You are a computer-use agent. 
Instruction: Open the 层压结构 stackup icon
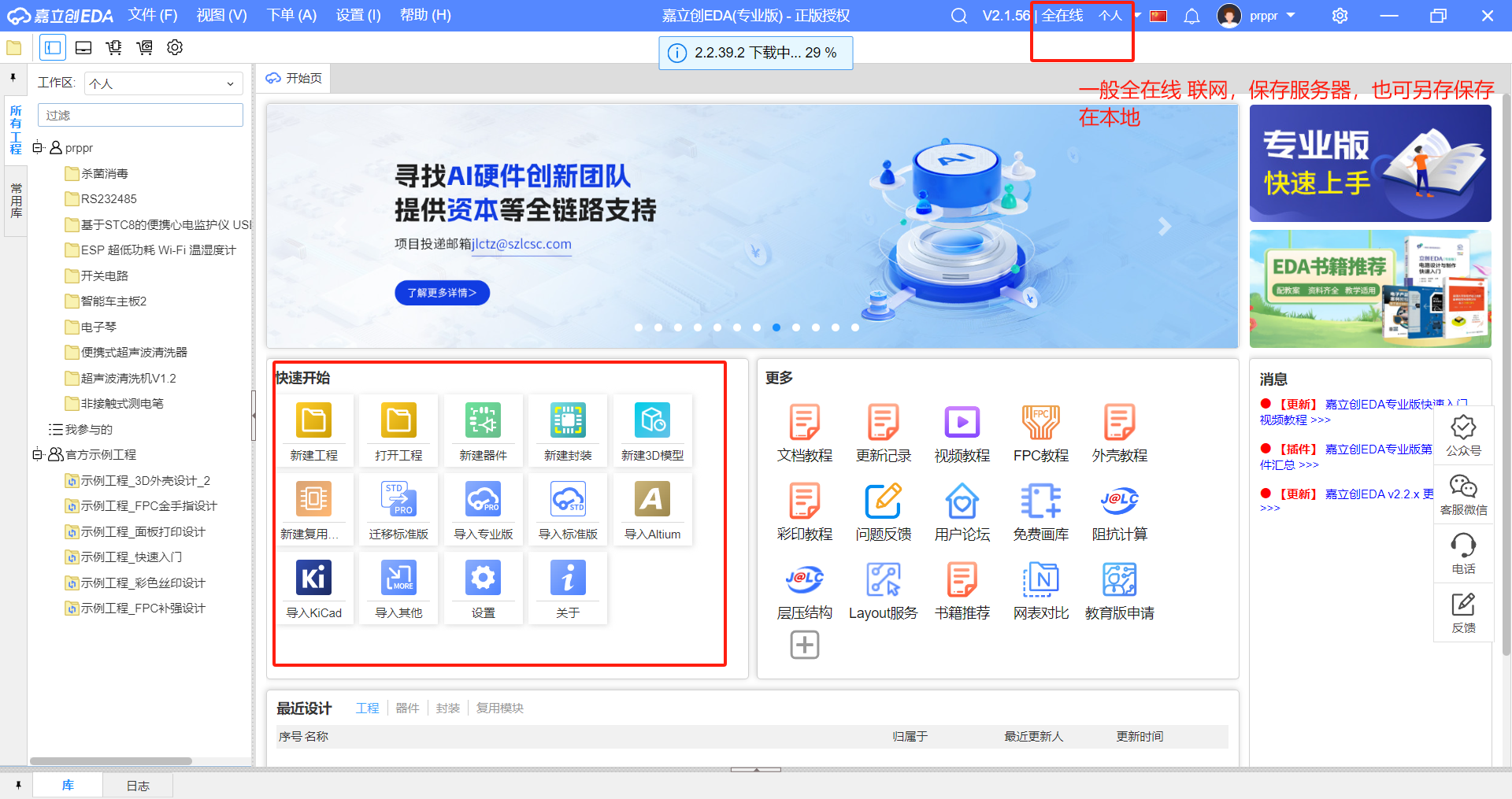[805, 579]
